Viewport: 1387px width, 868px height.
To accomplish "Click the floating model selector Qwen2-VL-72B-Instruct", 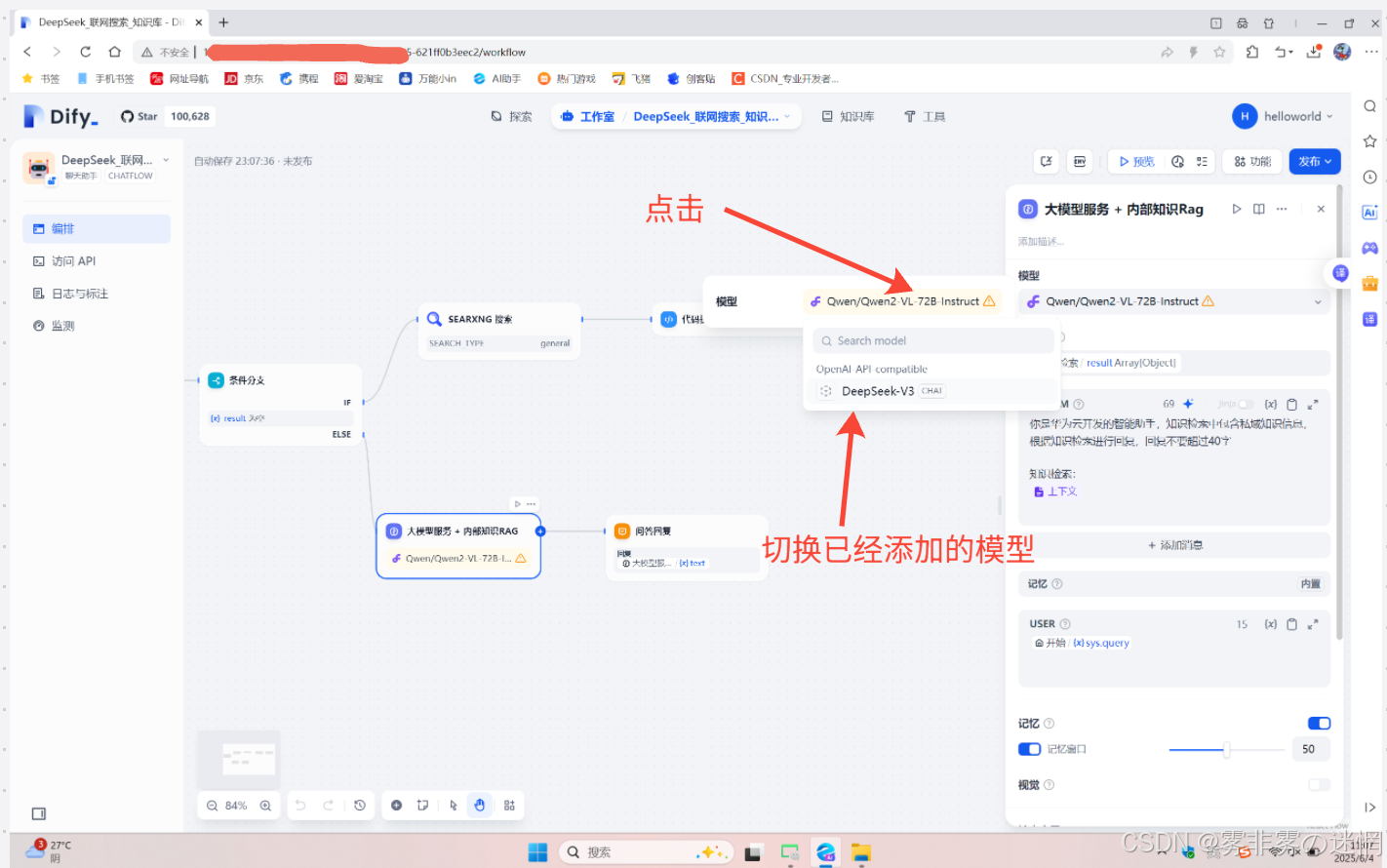I will coord(902,301).
